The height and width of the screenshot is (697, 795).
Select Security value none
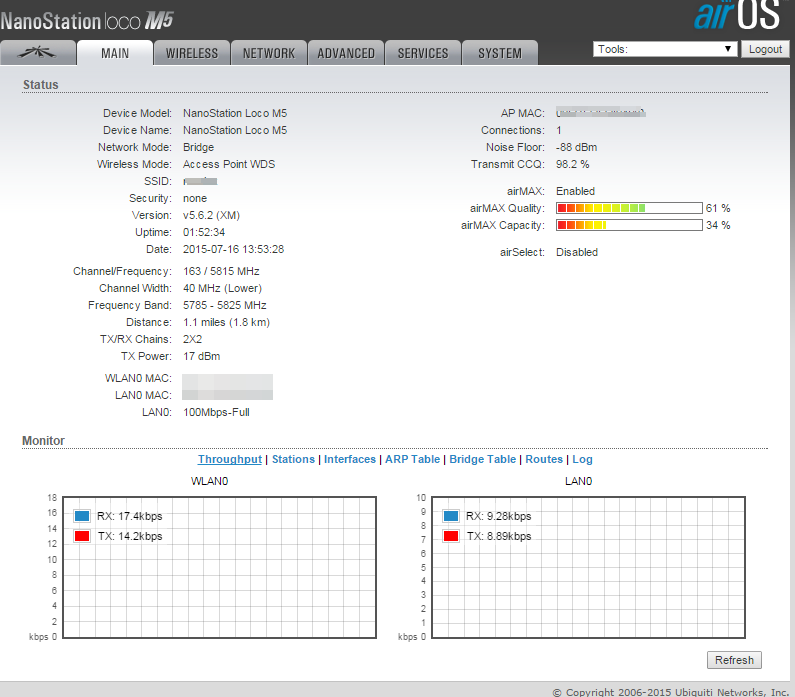(195, 198)
